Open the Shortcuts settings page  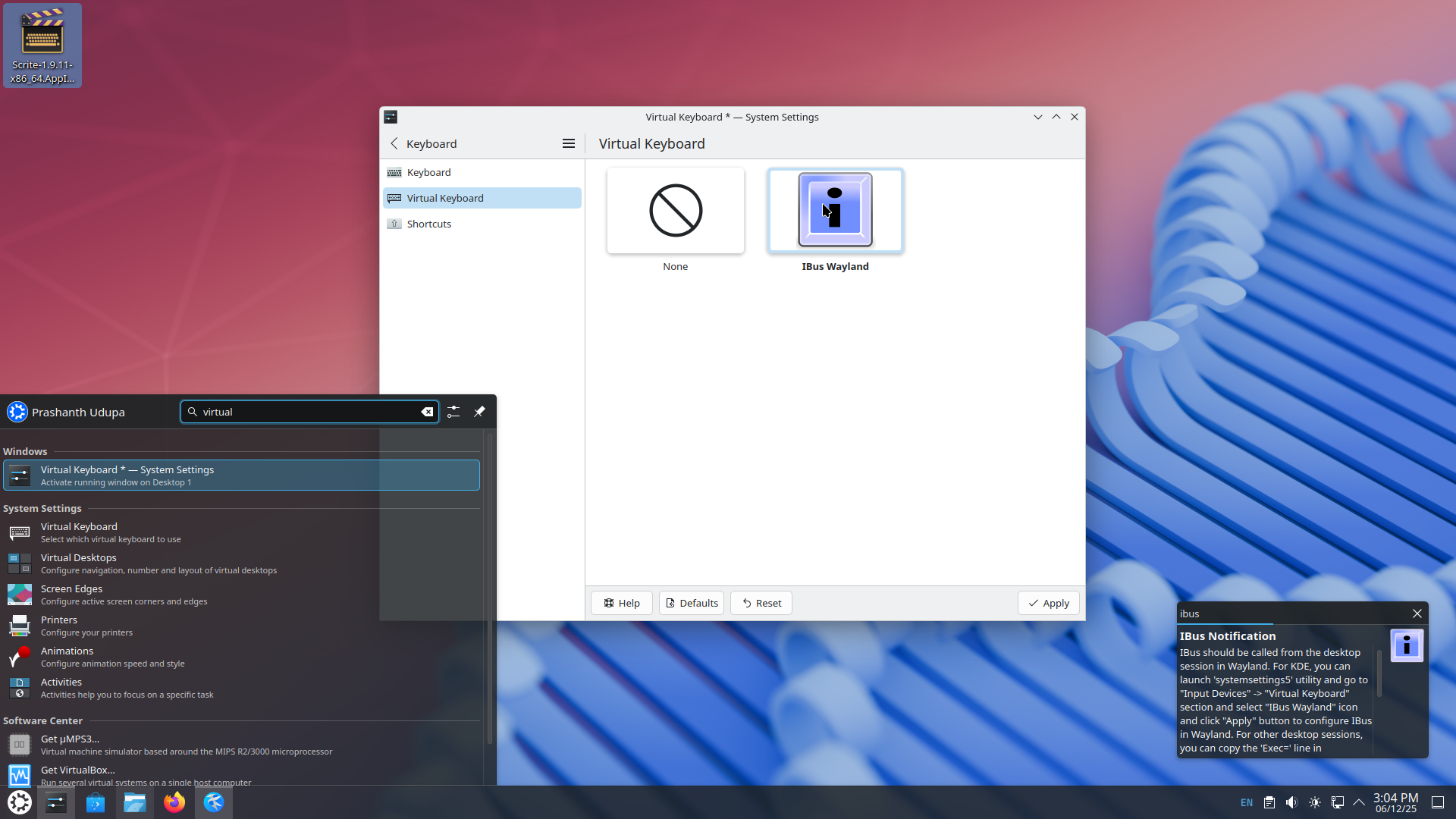coord(429,224)
